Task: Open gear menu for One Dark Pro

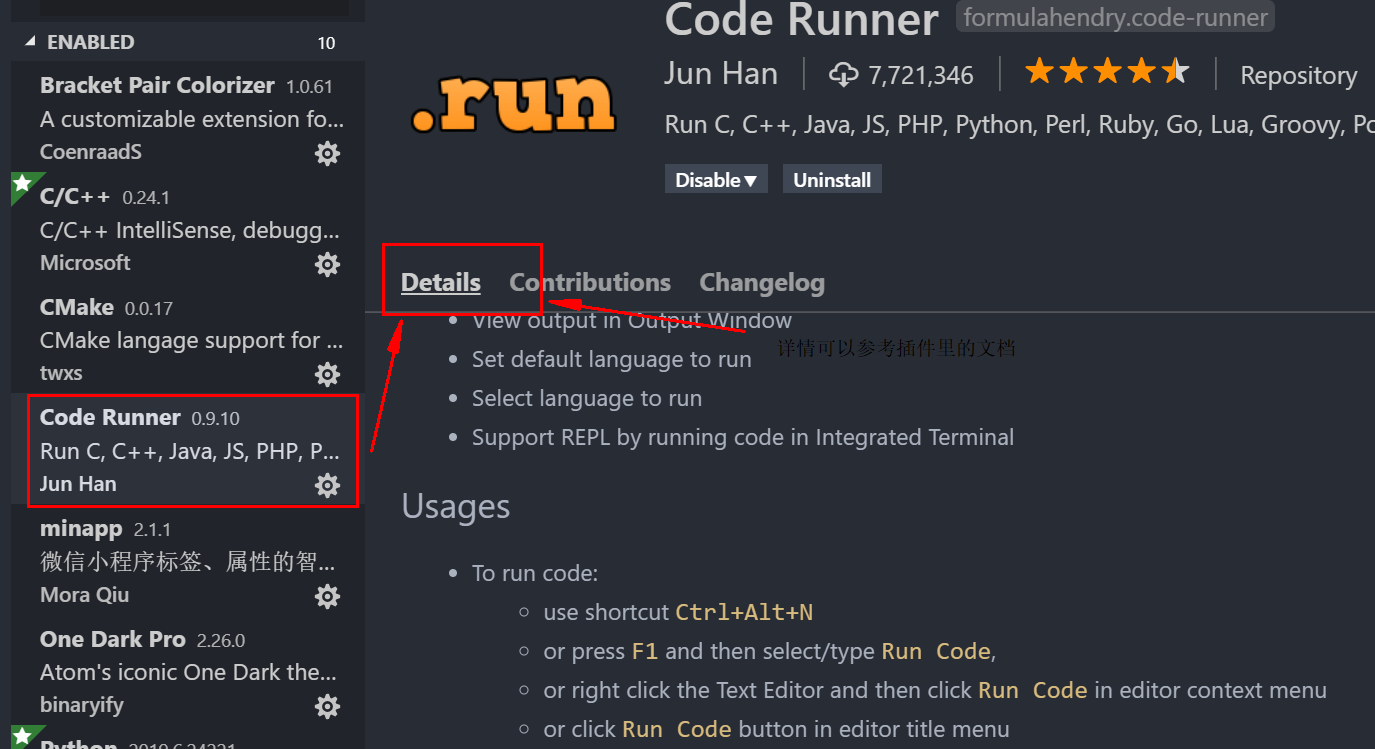Action: coord(328,706)
